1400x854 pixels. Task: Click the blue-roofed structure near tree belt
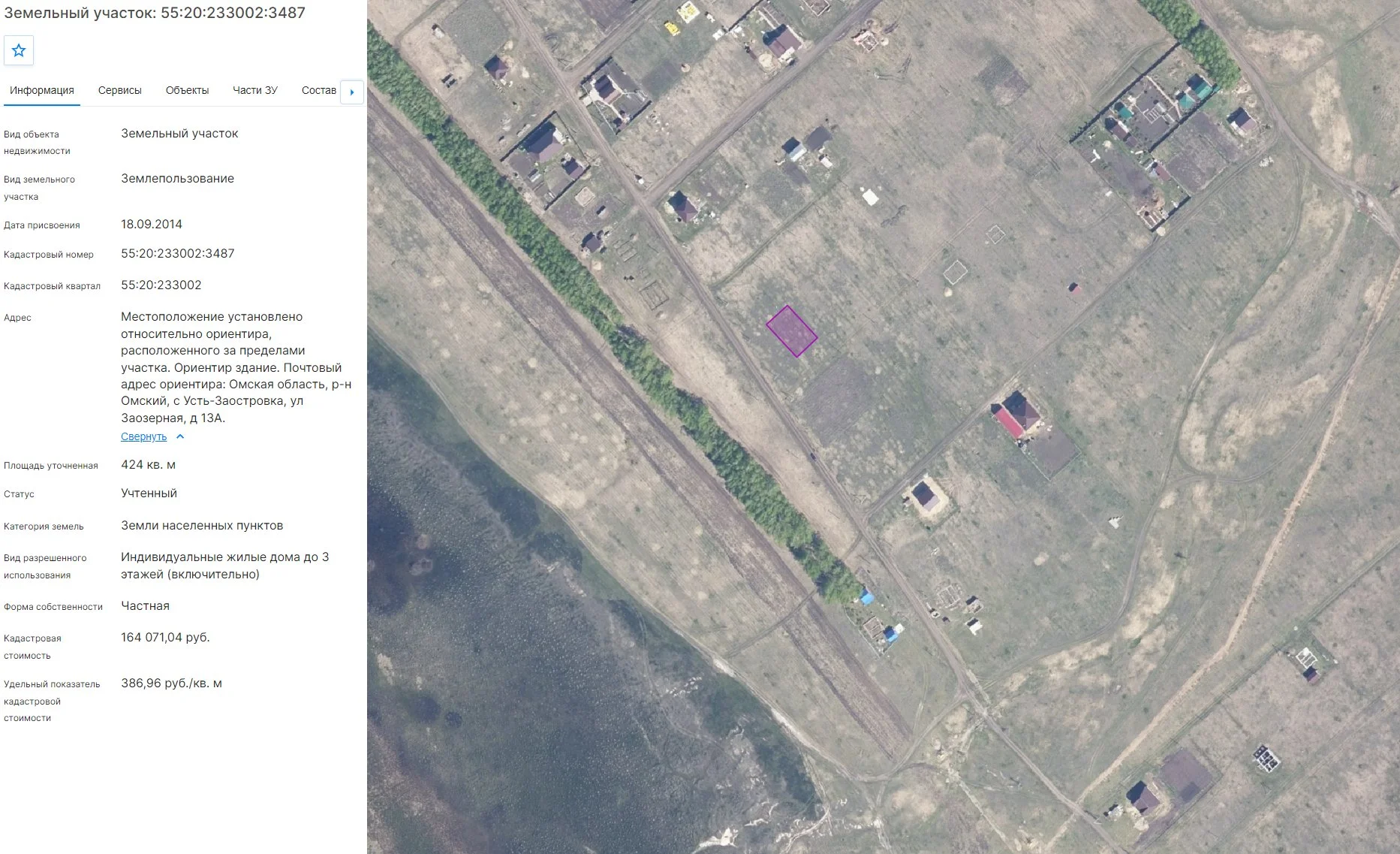[x=866, y=597]
